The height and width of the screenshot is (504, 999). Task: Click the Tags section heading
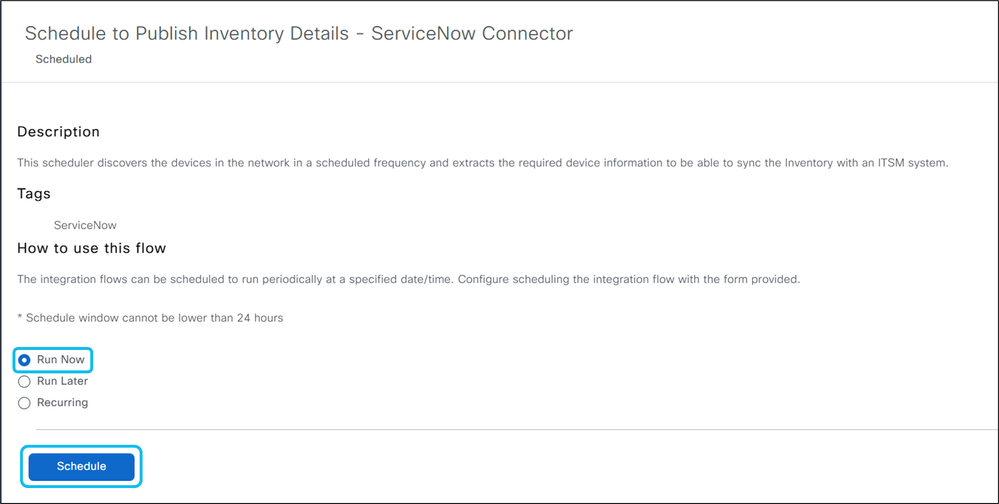[34, 194]
